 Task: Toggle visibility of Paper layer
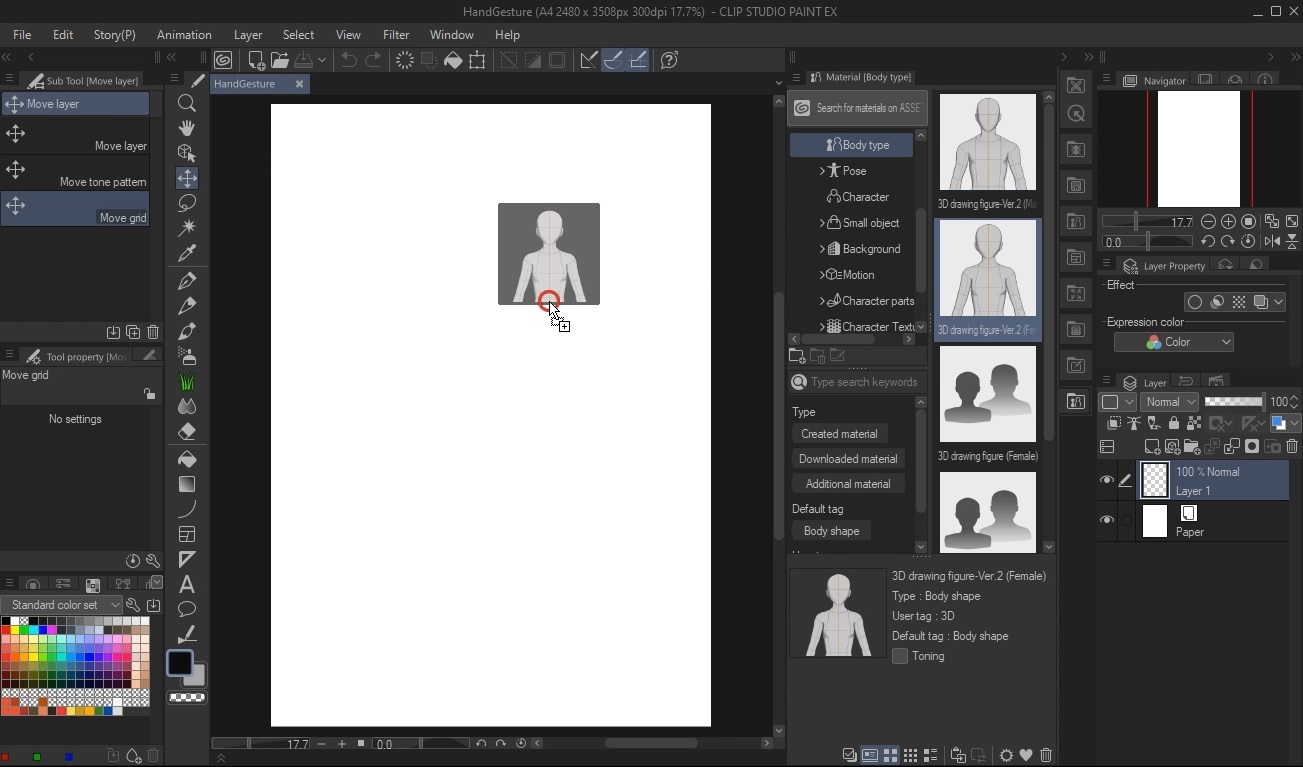[1107, 521]
